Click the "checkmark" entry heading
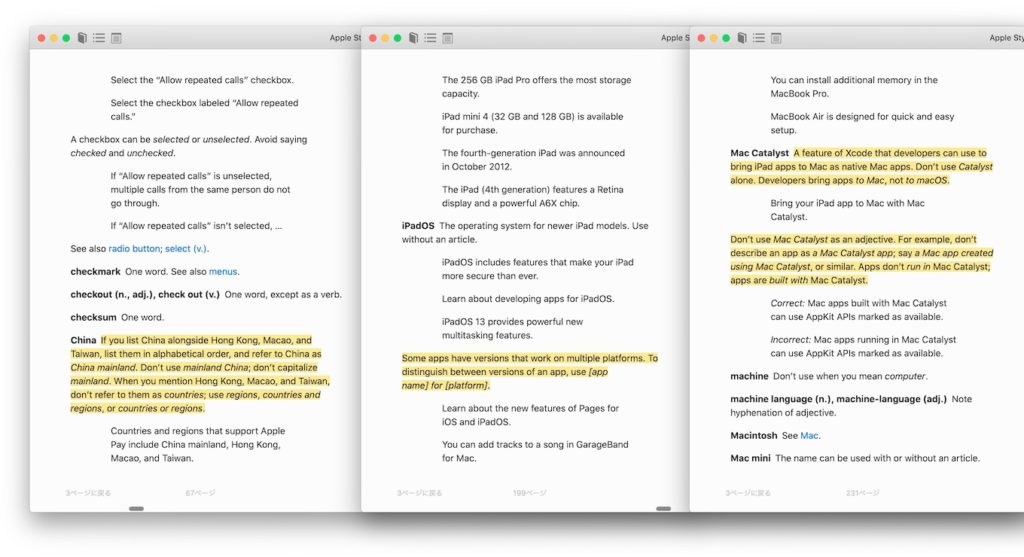This screenshot has width=1024, height=557. 95,272
